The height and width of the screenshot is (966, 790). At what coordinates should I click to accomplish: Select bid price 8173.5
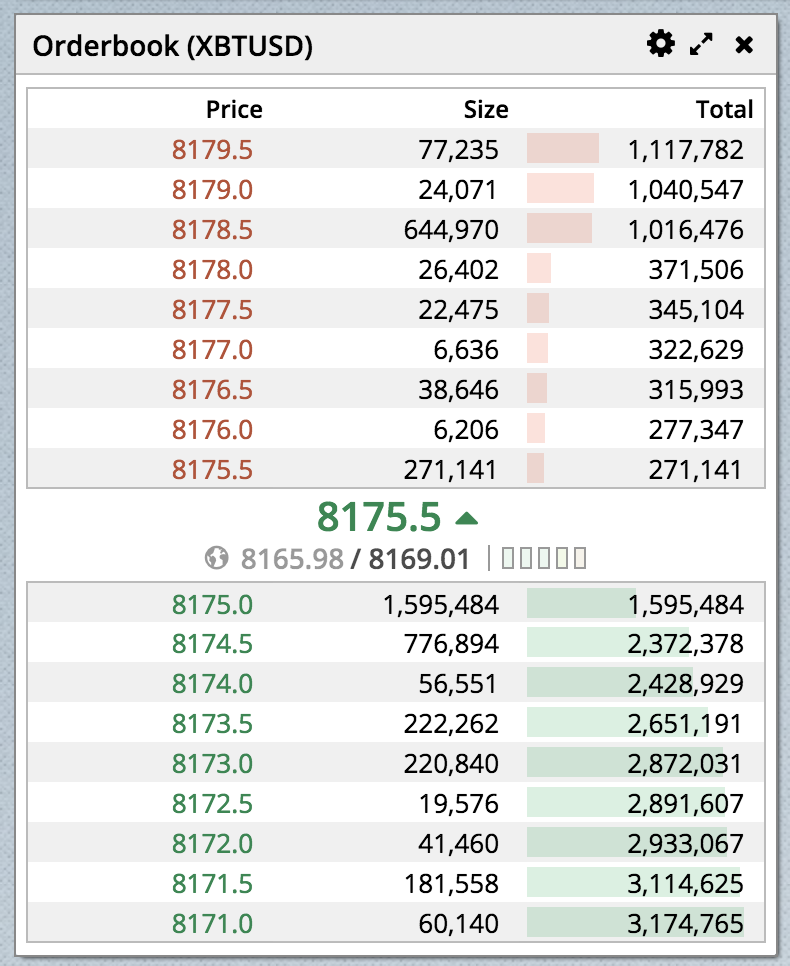tap(212, 724)
